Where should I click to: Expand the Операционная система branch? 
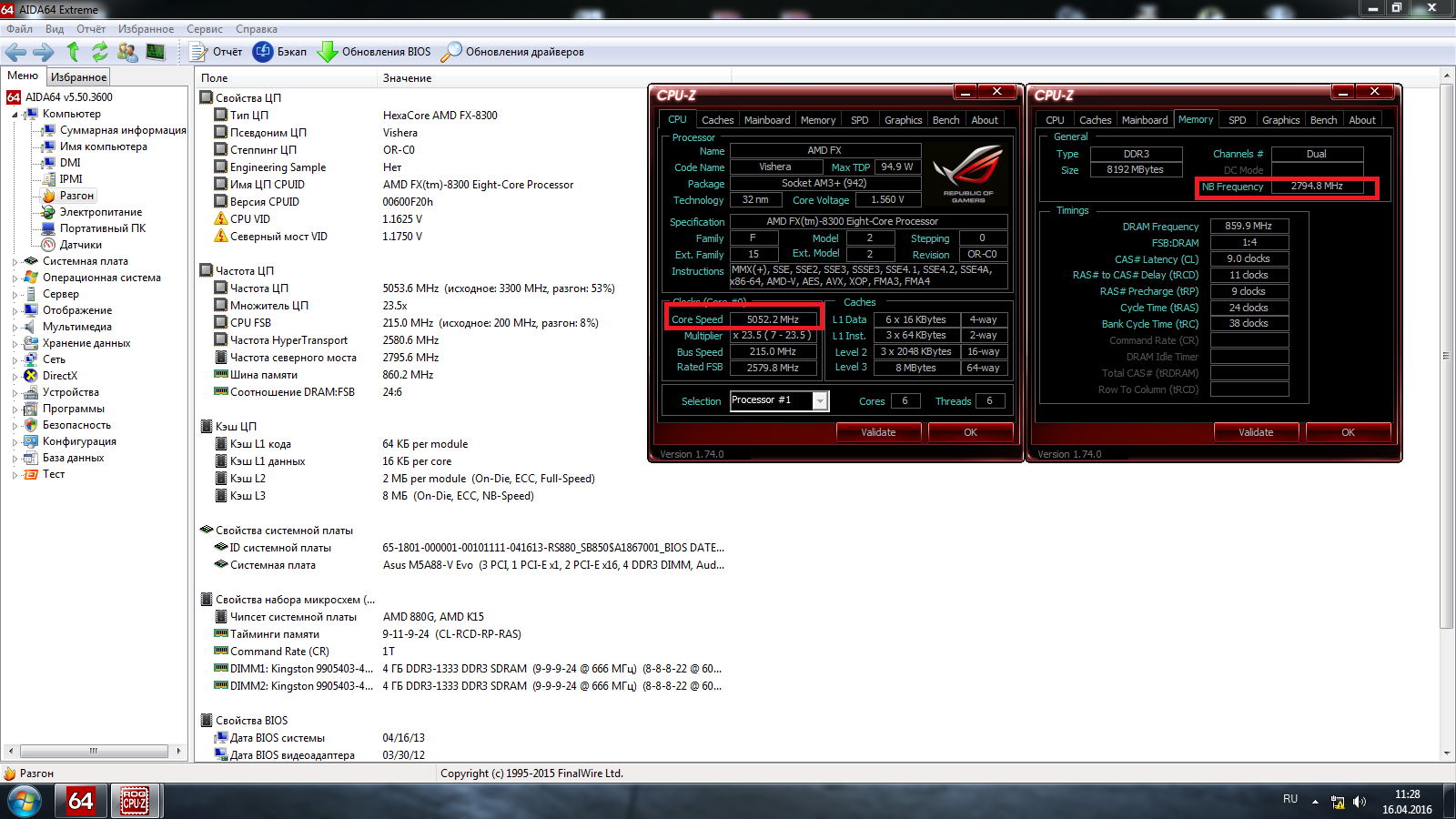coord(15,278)
